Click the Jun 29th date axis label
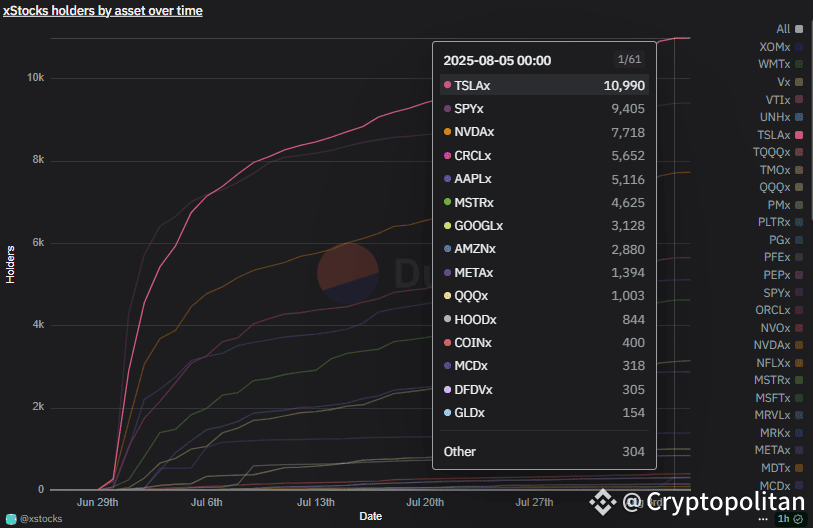 [97, 502]
